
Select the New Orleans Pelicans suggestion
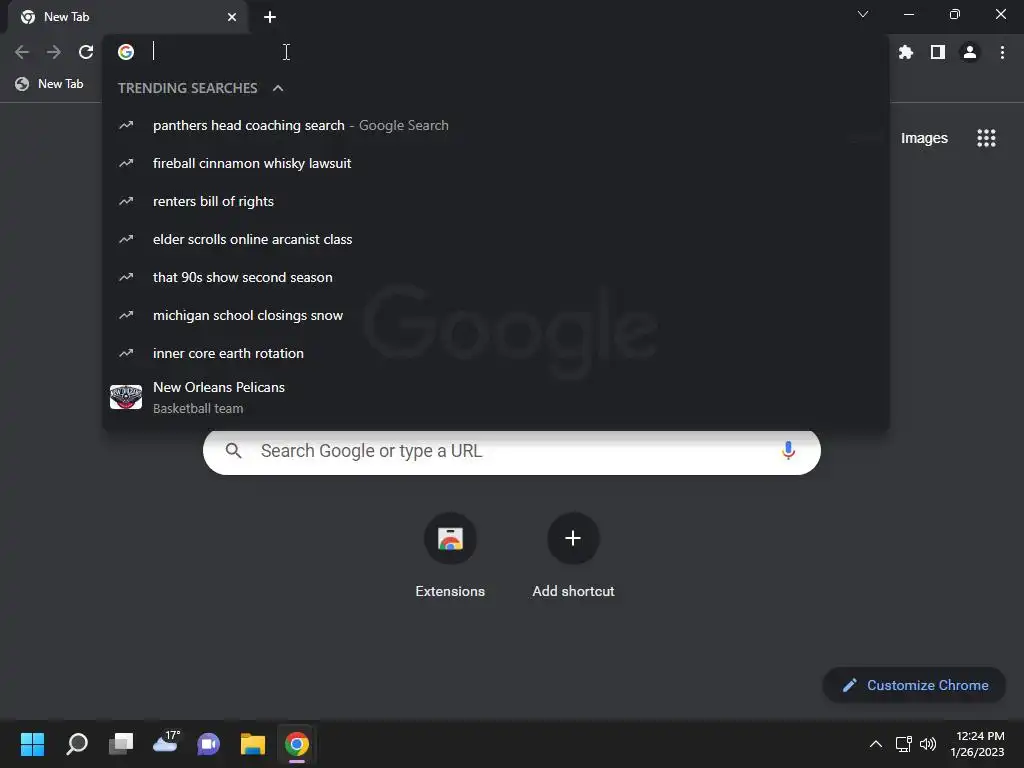click(x=496, y=397)
